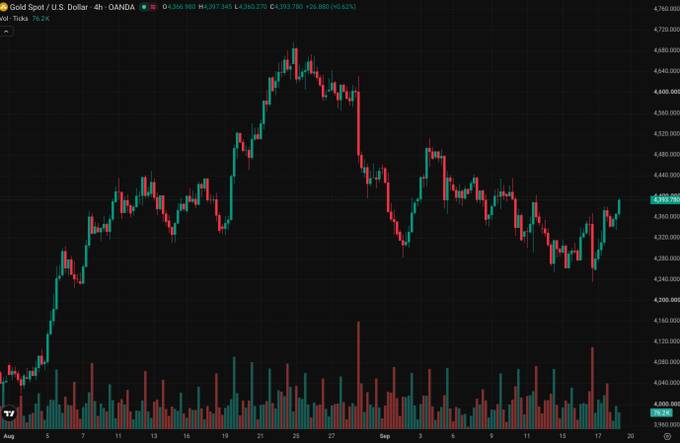680x443 pixels.
Task: Click the 4,600.000 price axis label
Action: [x=666, y=92]
